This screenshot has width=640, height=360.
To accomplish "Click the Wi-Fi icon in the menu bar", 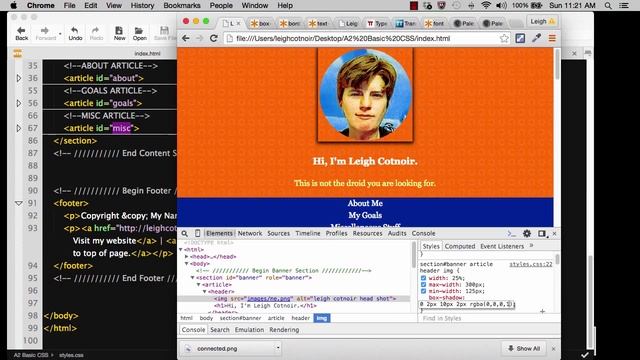I will (x=486, y=6).
